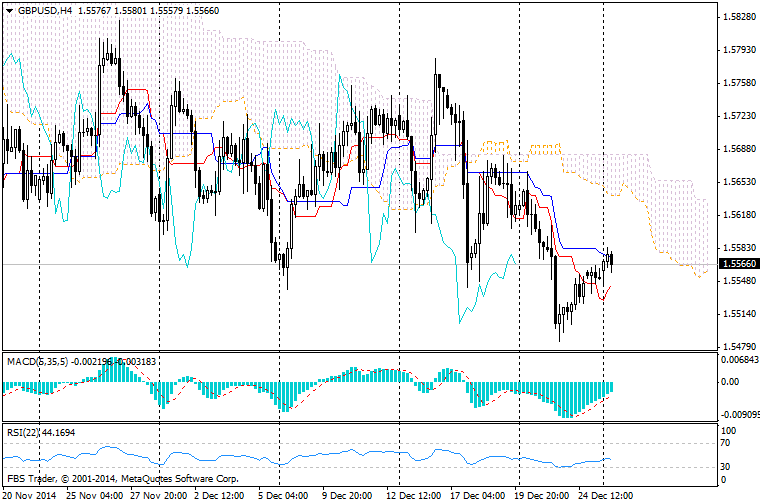Click the RSI(22) 44.1694 indicator label
Image resolution: width=760 pixels, height=504 pixels.
click(x=41, y=432)
